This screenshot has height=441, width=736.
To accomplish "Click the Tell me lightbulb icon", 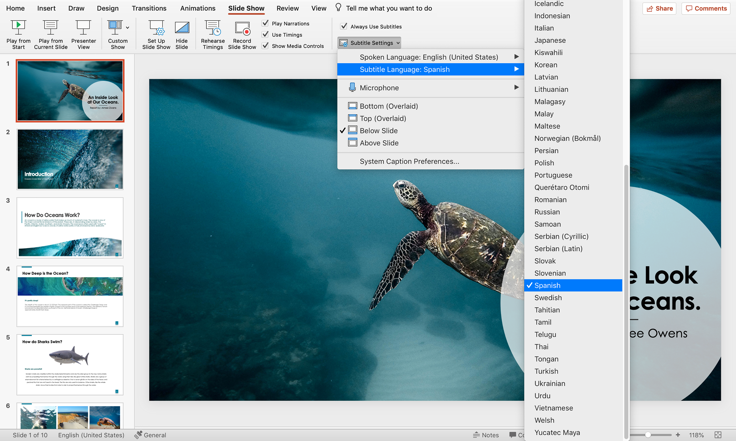I will [338, 7].
